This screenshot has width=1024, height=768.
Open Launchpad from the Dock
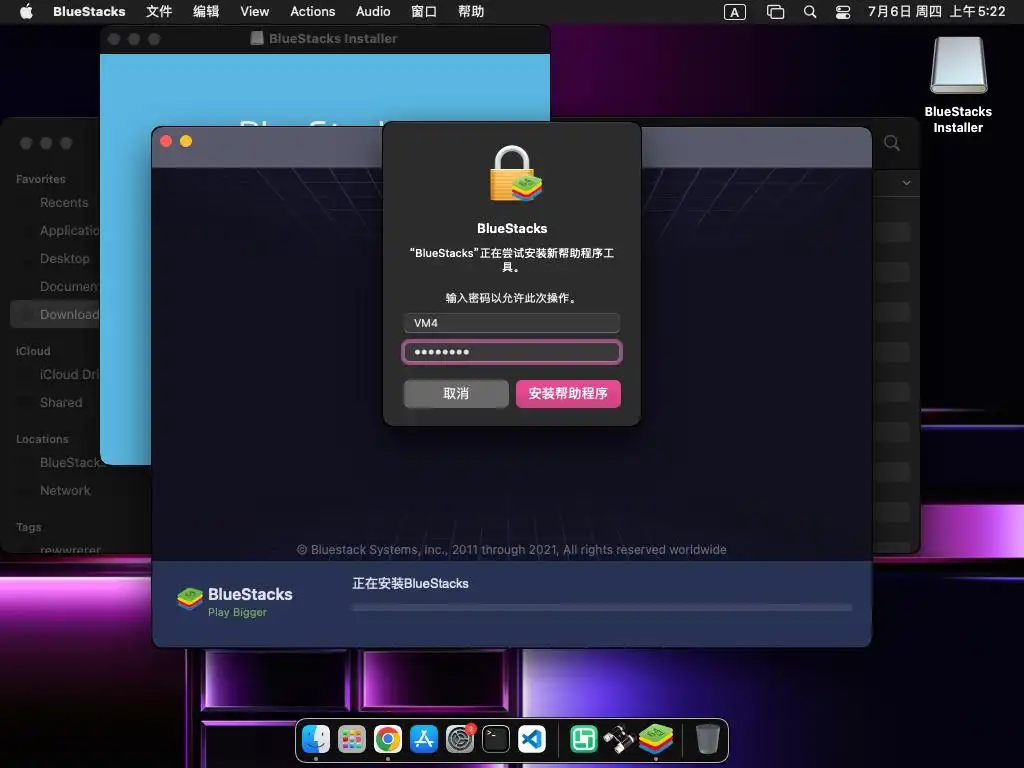[352, 739]
